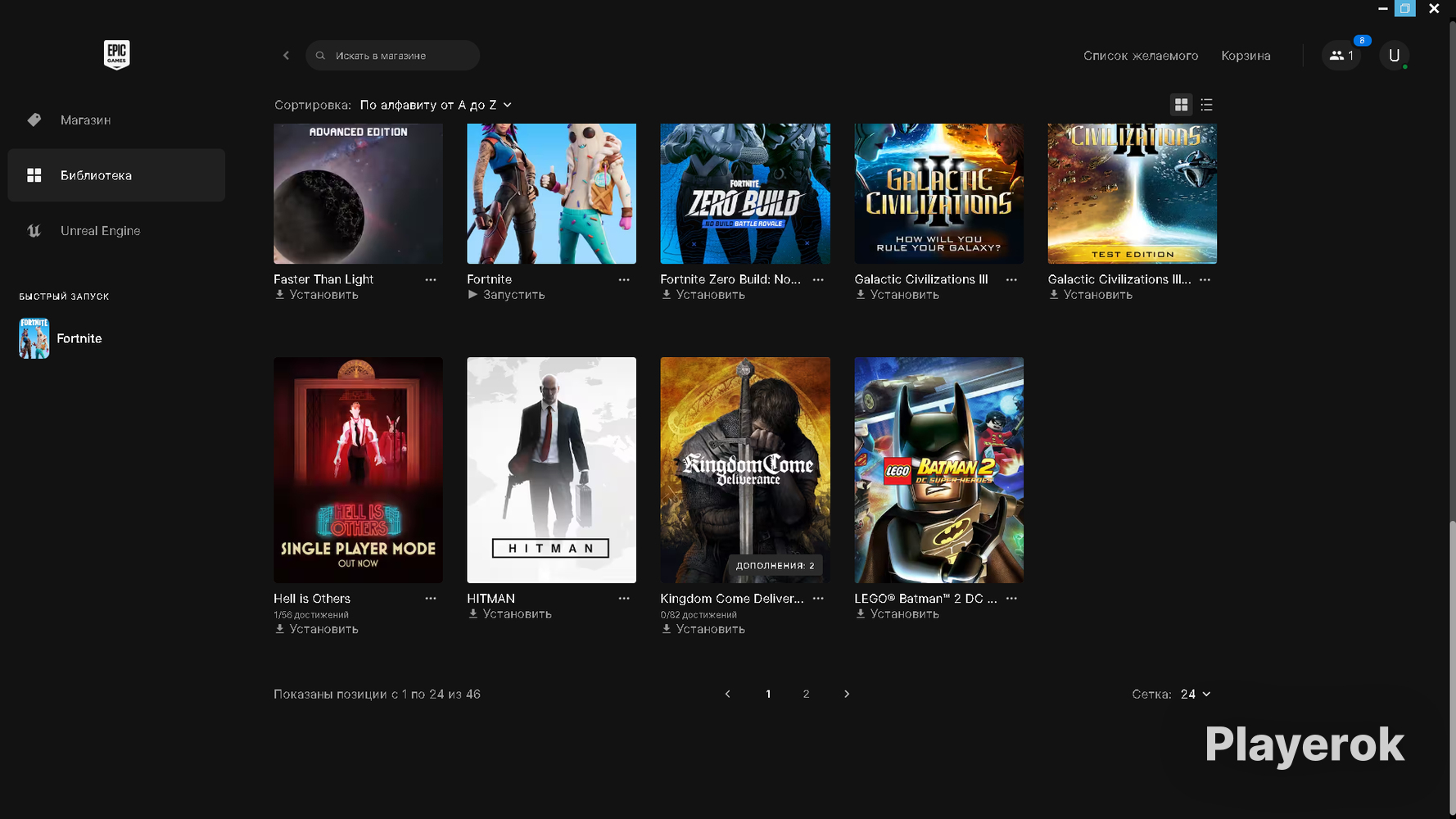Image resolution: width=1456 pixels, height=819 pixels.
Task: Install Kingdom Come Deliverance
Action: click(x=703, y=629)
